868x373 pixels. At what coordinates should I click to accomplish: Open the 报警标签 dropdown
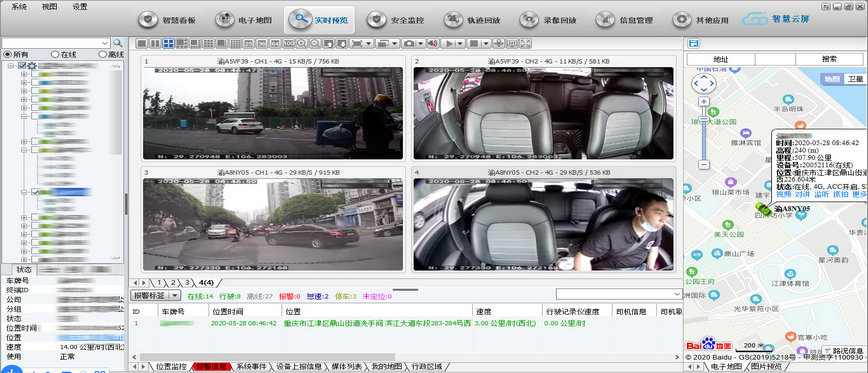click(x=155, y=296)
